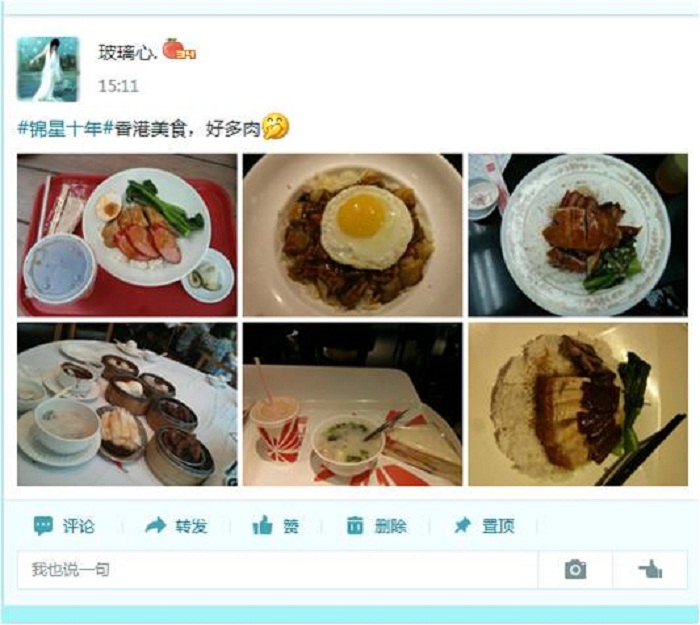Click the thumbs-up like icon

tap(262, 525)
